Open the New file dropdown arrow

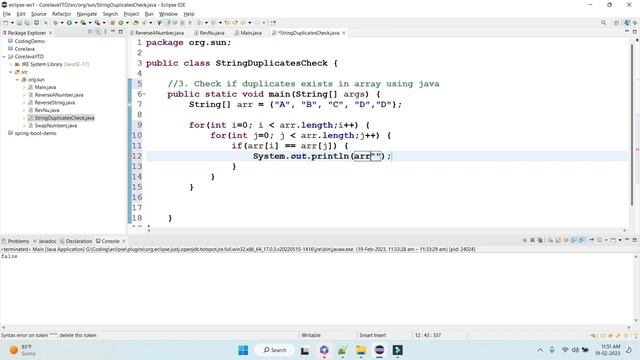point(12,23)
